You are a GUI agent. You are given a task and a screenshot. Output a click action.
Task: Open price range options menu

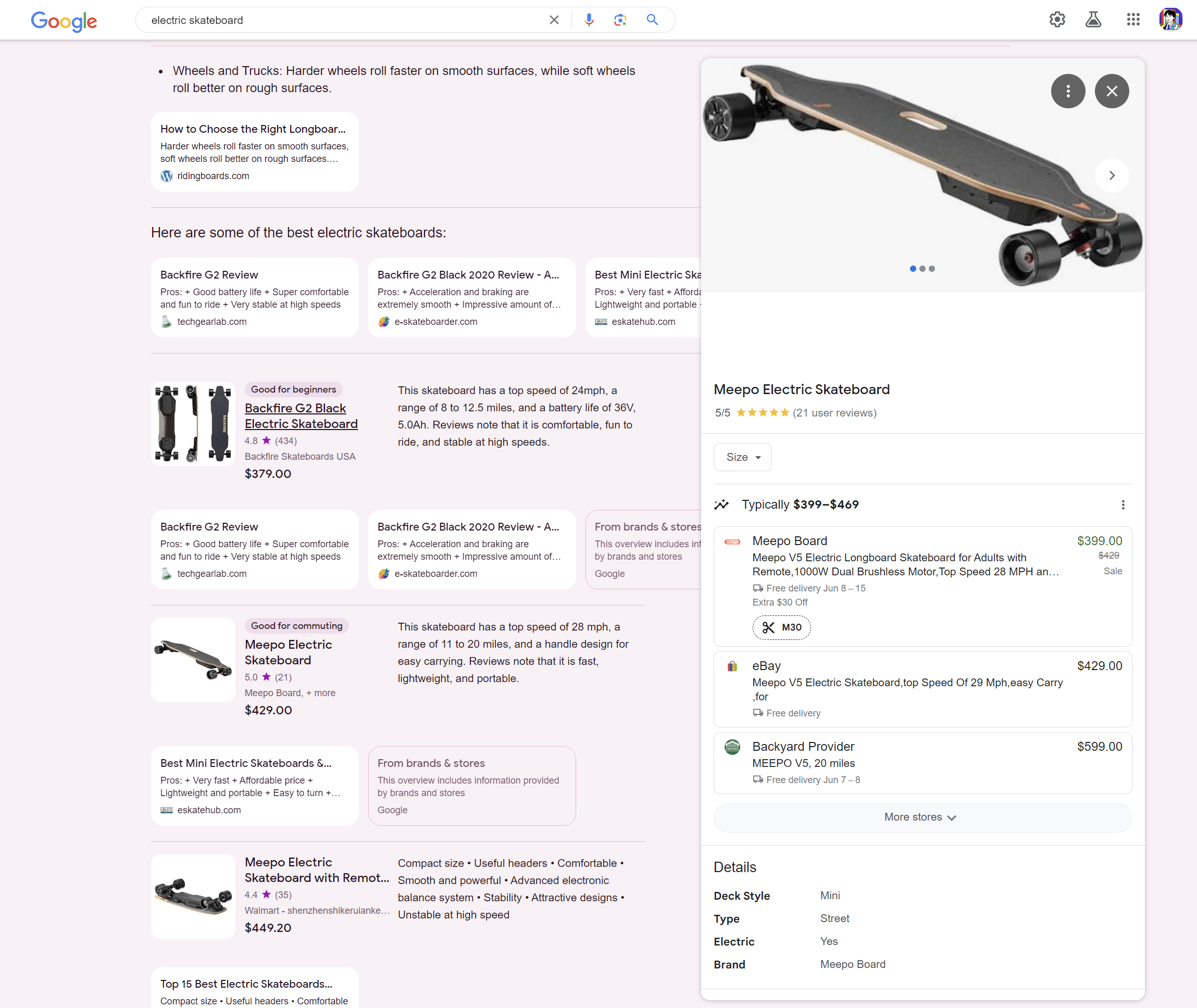point(1123,505)
